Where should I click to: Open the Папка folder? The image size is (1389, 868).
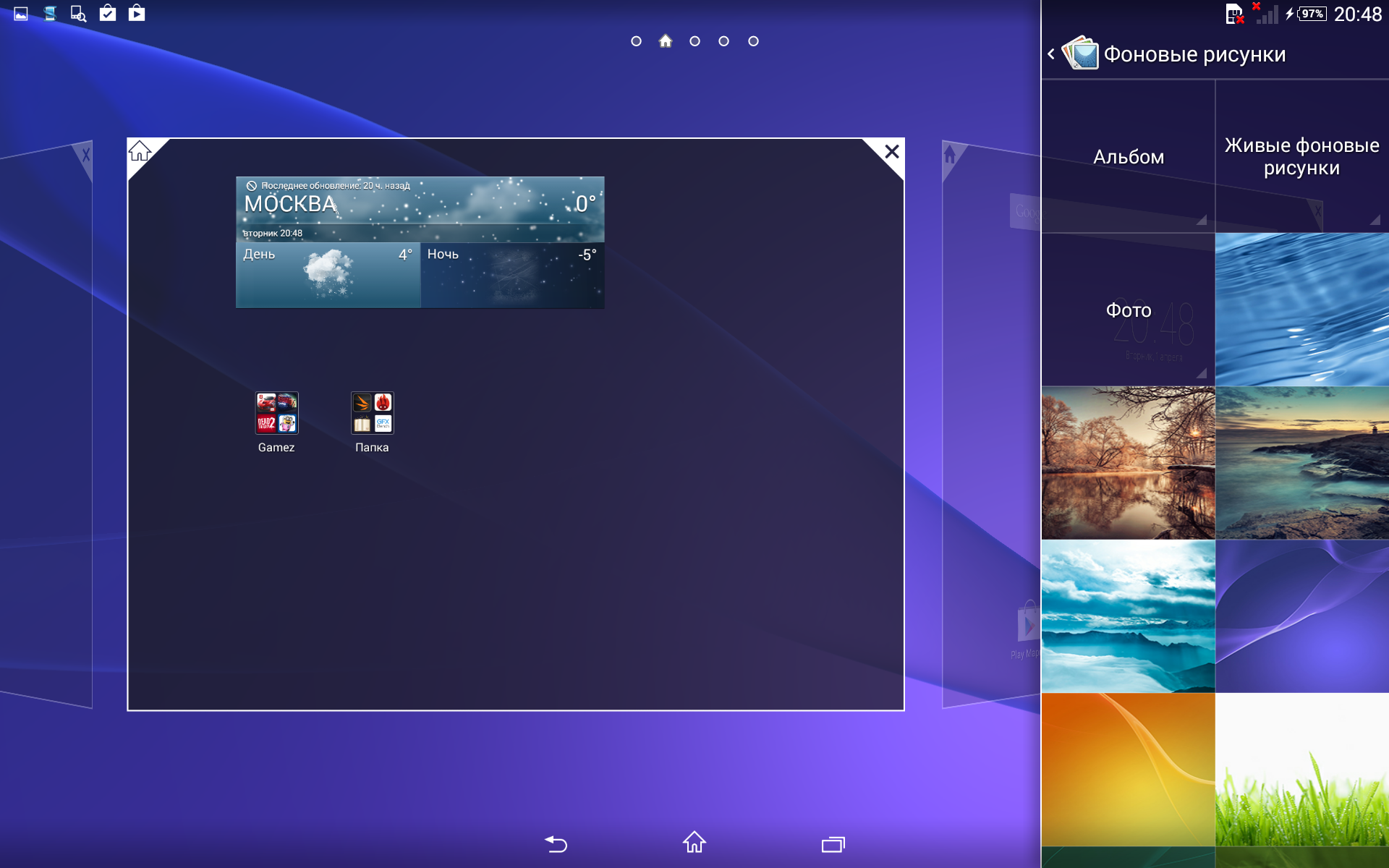[372, 422]
